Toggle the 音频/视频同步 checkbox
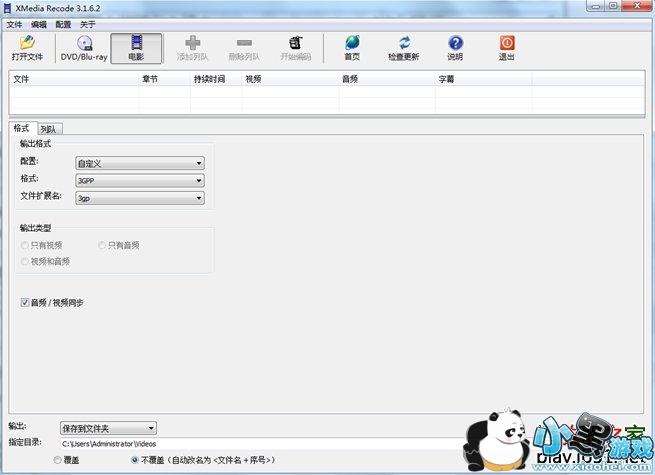Screen dimensions: 655x475 click(25, 302)
